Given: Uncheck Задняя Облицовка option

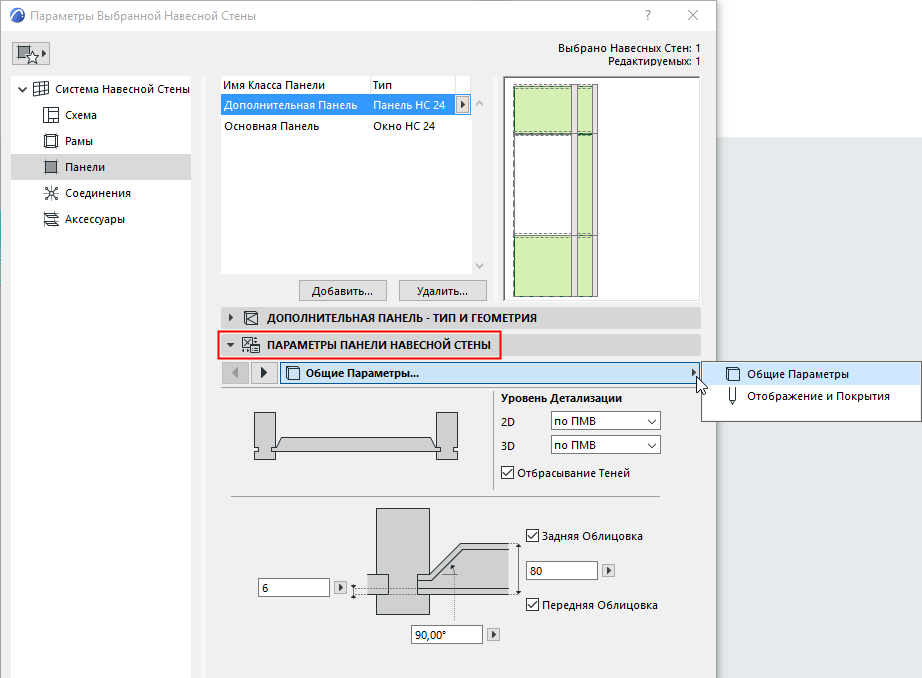Looking at the screenshot, I should coord(531,535).
